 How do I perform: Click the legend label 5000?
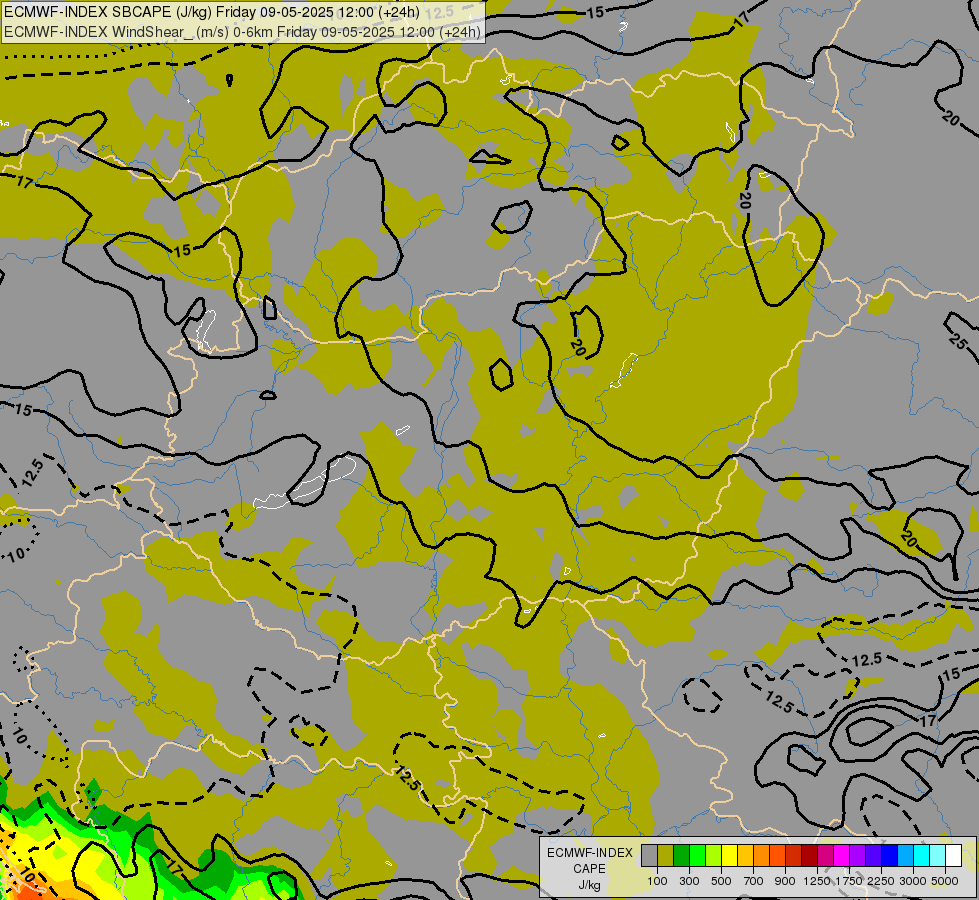[x=945, y=881]
